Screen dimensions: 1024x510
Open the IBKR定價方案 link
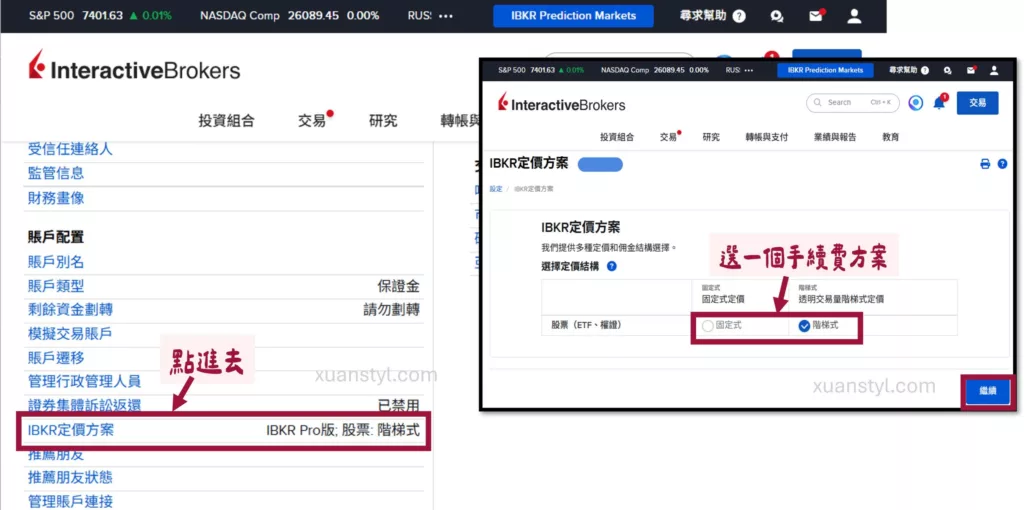[x=71, y=430]
